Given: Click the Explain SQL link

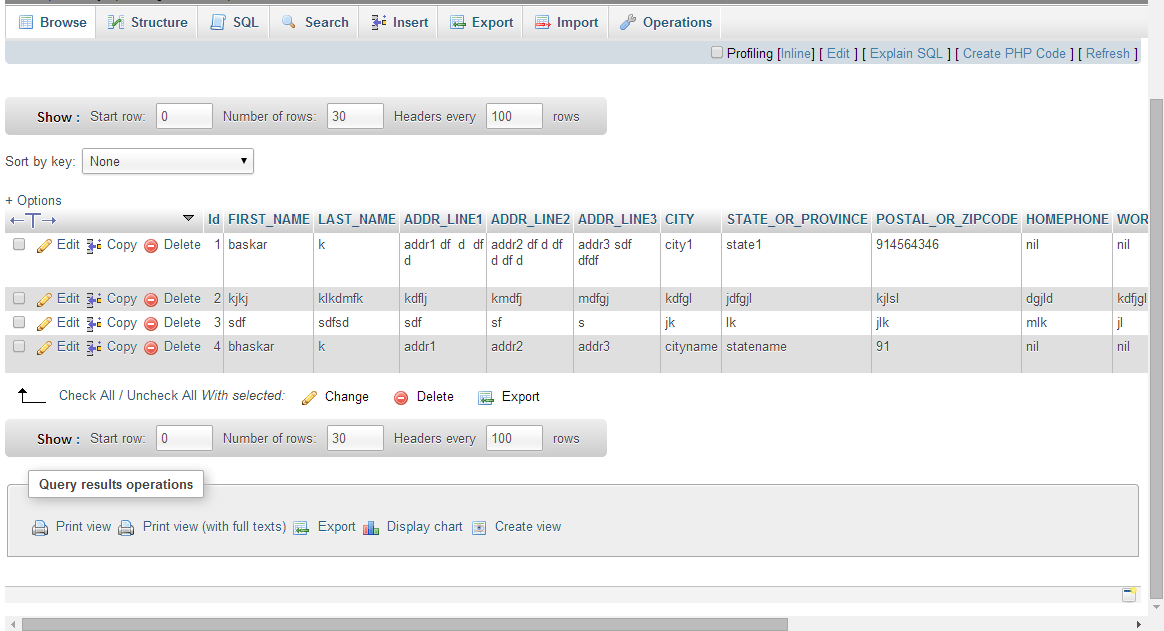Looking at the screenshot, I should point(904,53).
